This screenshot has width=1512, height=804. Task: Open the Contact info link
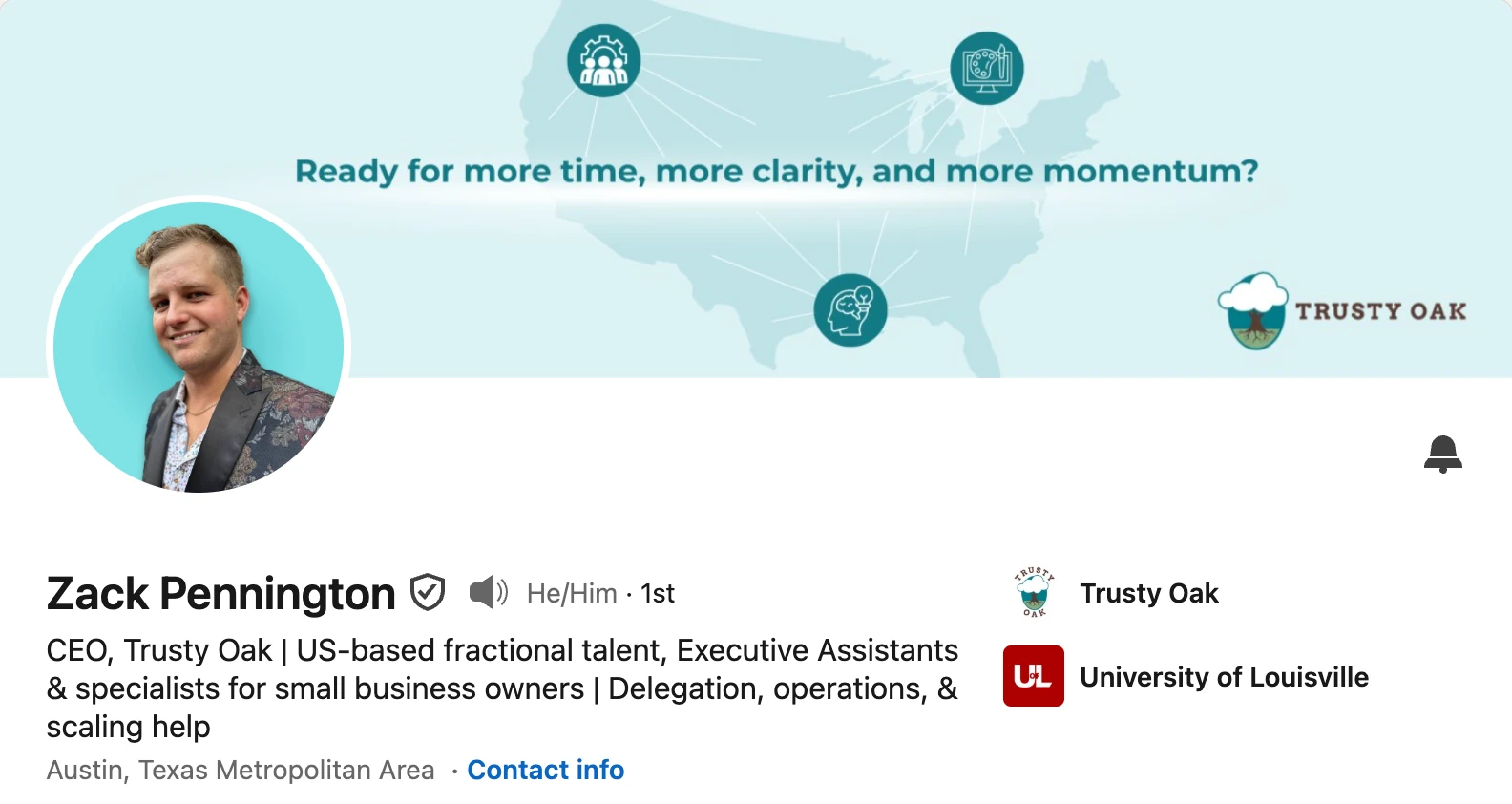point(545,770)
